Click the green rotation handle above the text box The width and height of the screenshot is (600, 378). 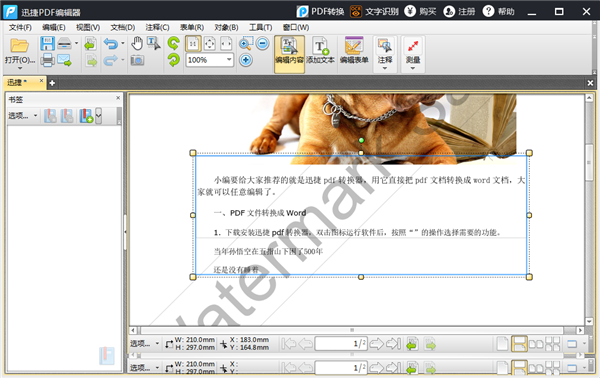[x=361, y=140]
